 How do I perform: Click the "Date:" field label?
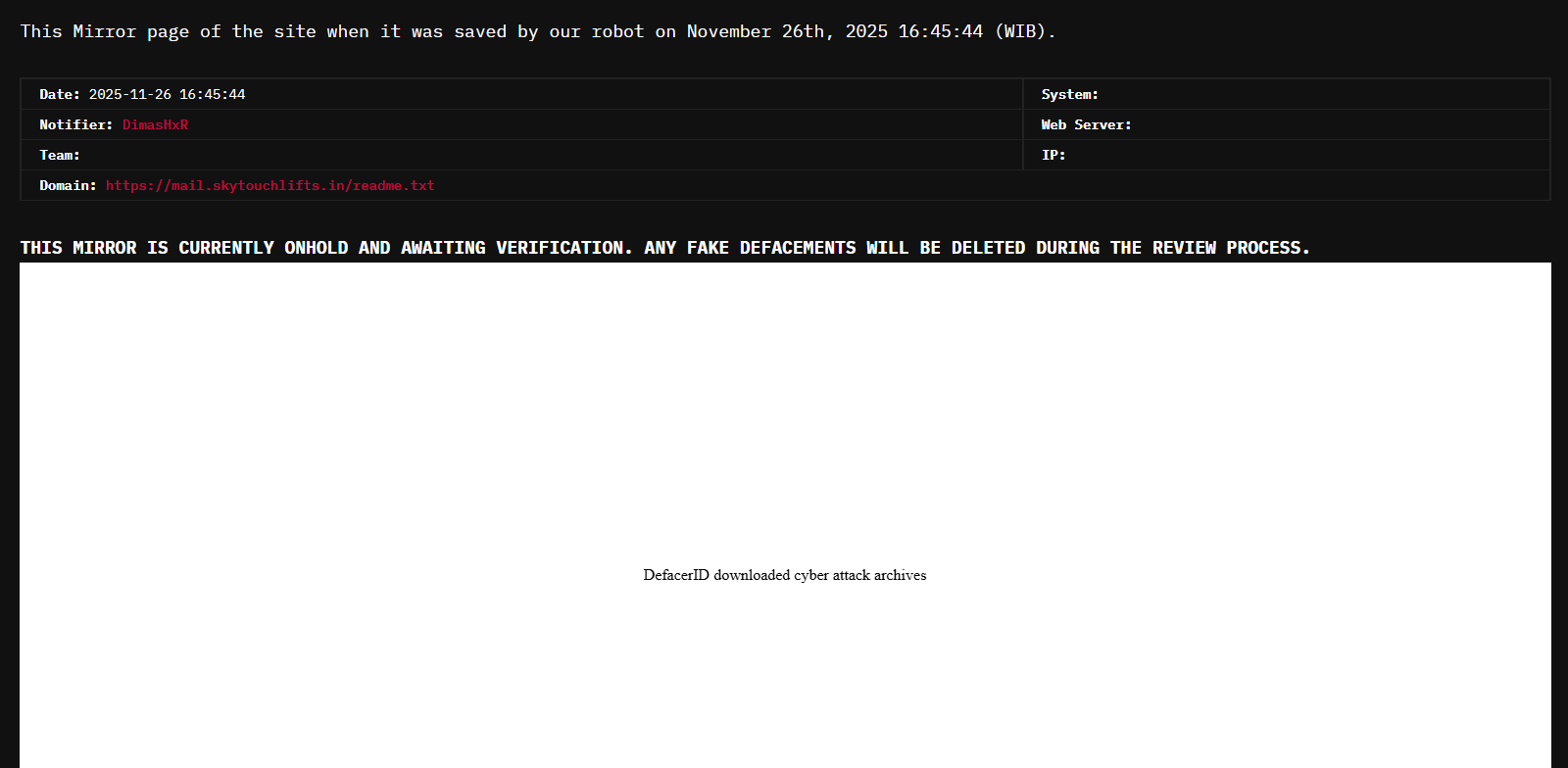[60, 94]
